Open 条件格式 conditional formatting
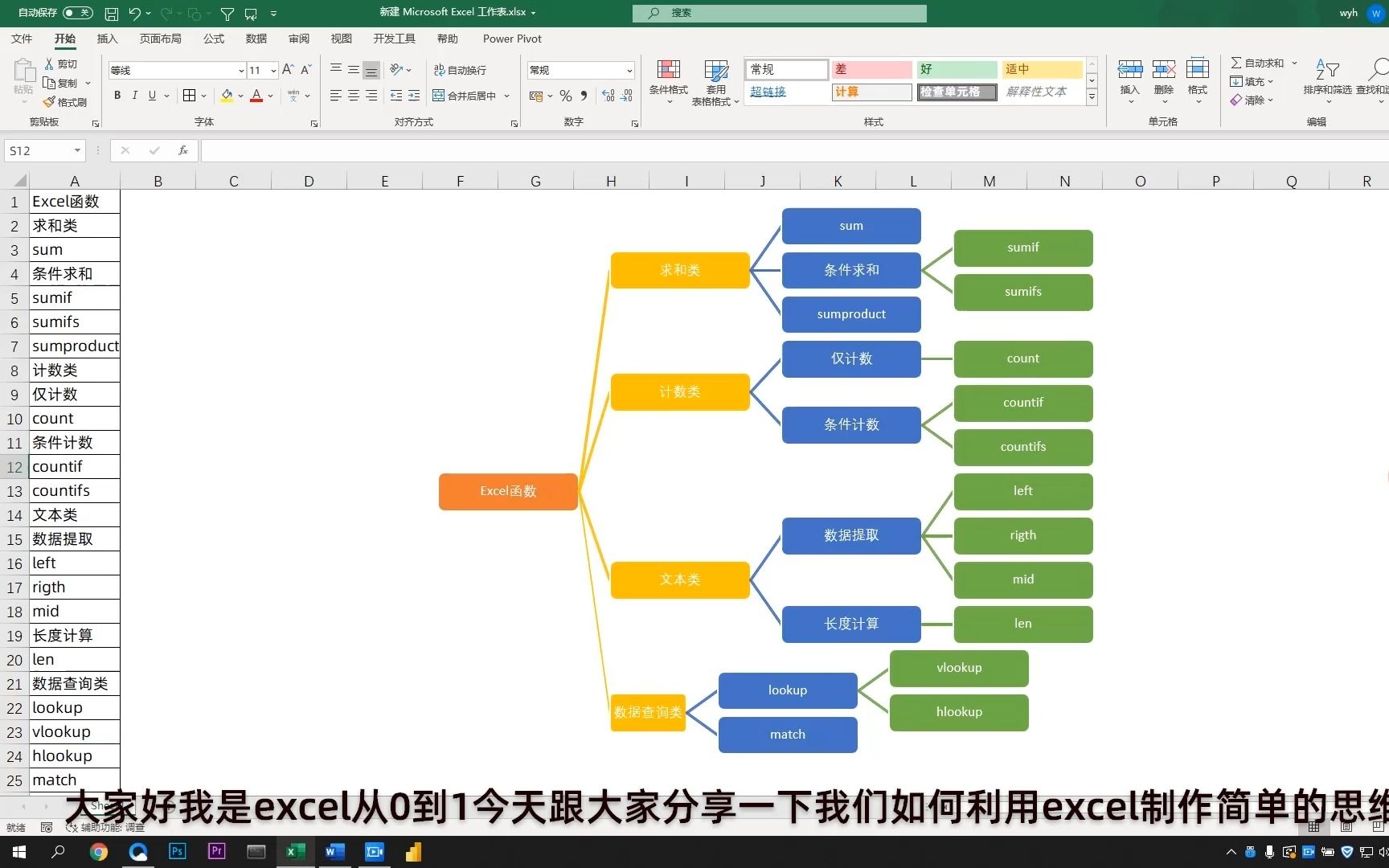This screenshot has width=1389, height=868. (x=669, y=82)
